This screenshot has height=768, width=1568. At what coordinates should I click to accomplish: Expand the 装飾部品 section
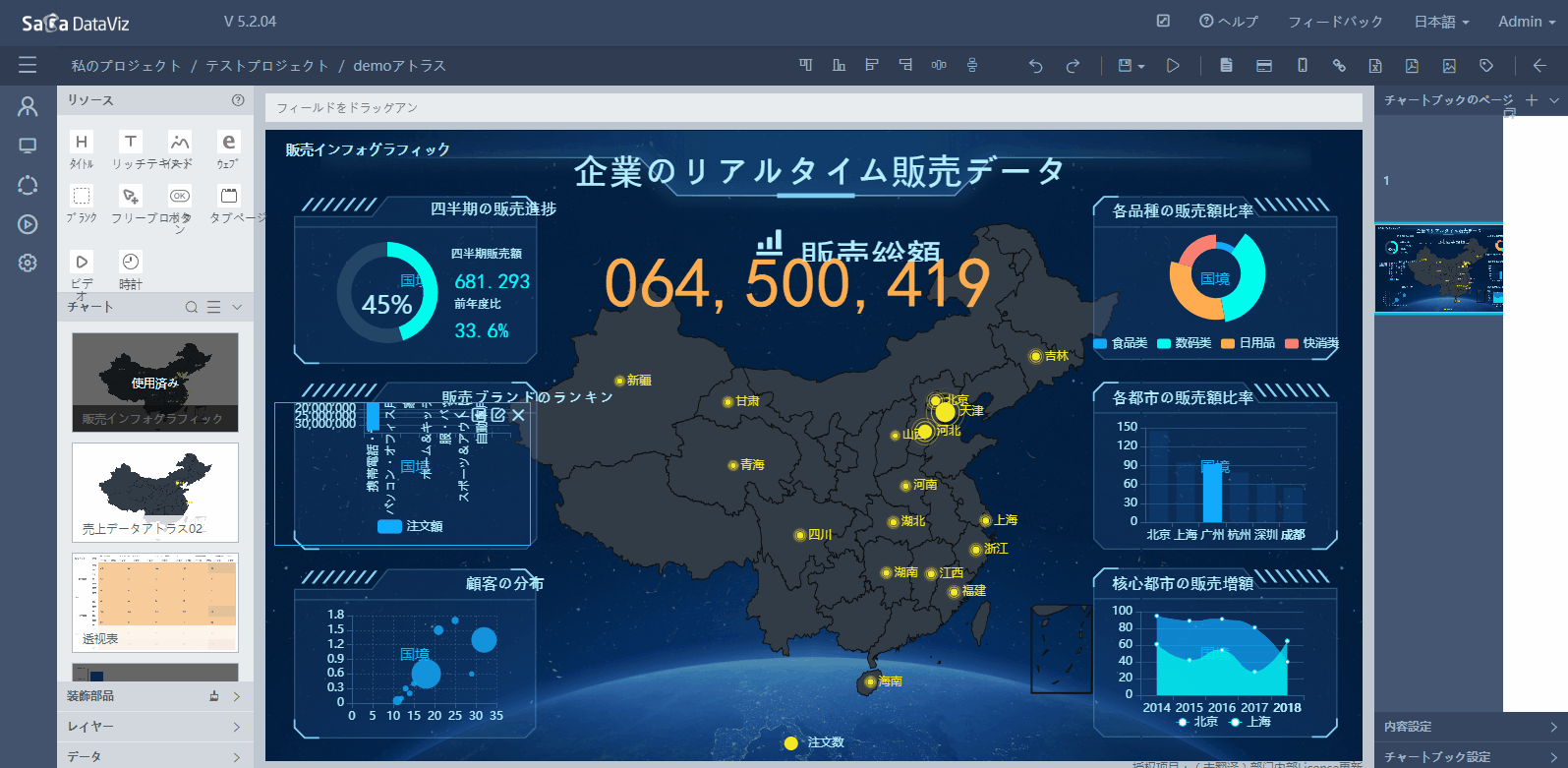coord(155,695)
